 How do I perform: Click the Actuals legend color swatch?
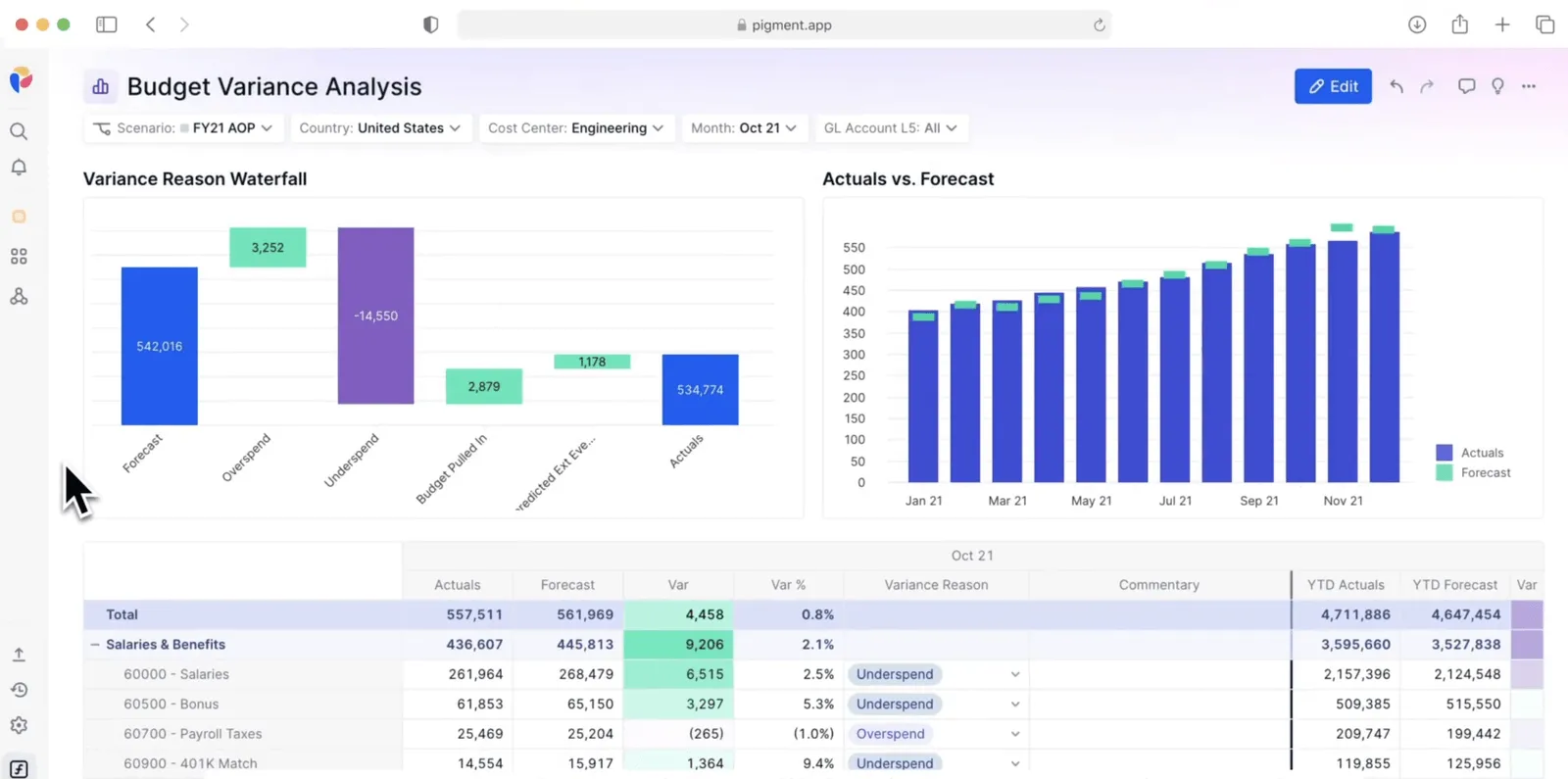pyautogui.click(x=1444, y=453)
